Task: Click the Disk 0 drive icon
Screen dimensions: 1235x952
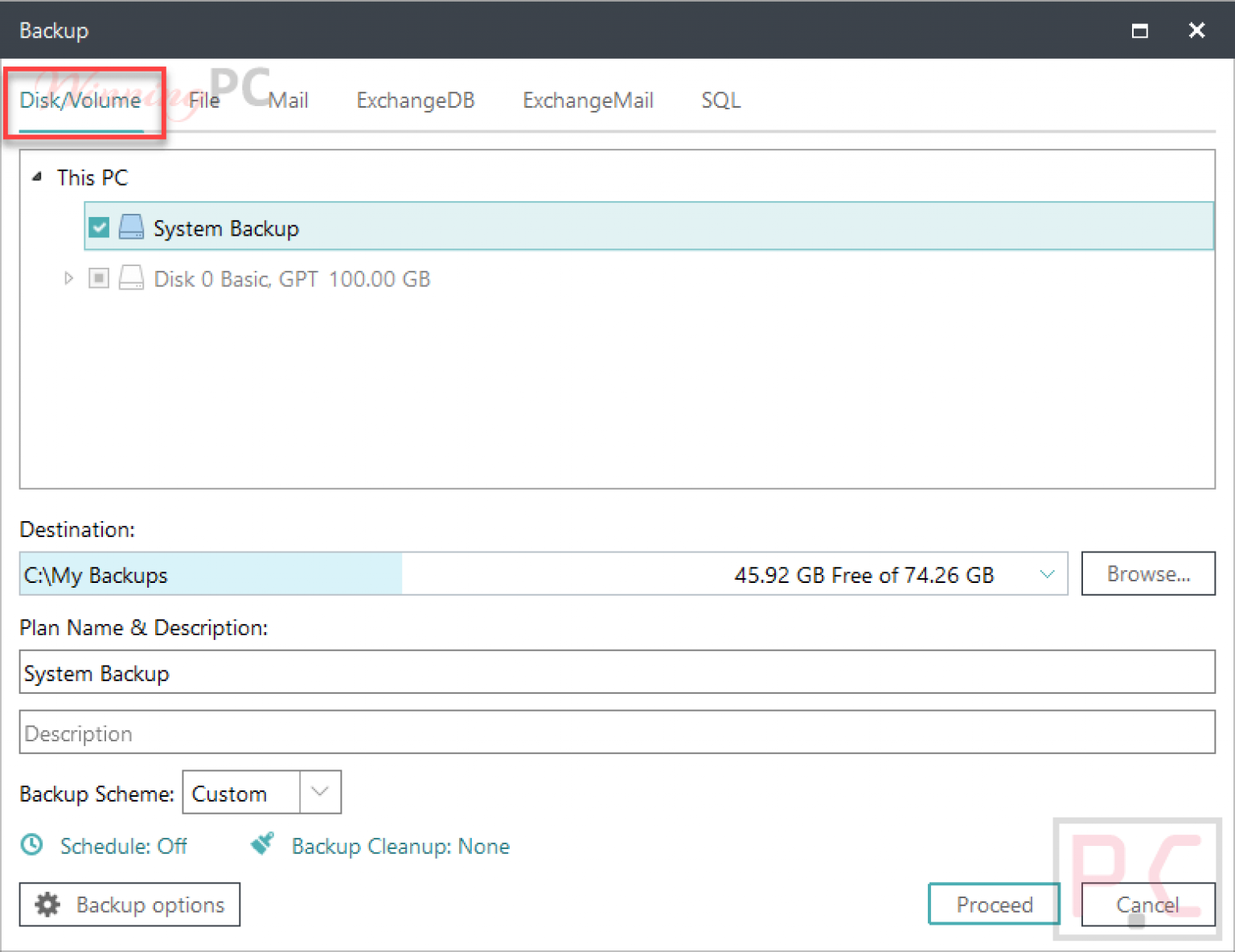Action: pos(131,278)
